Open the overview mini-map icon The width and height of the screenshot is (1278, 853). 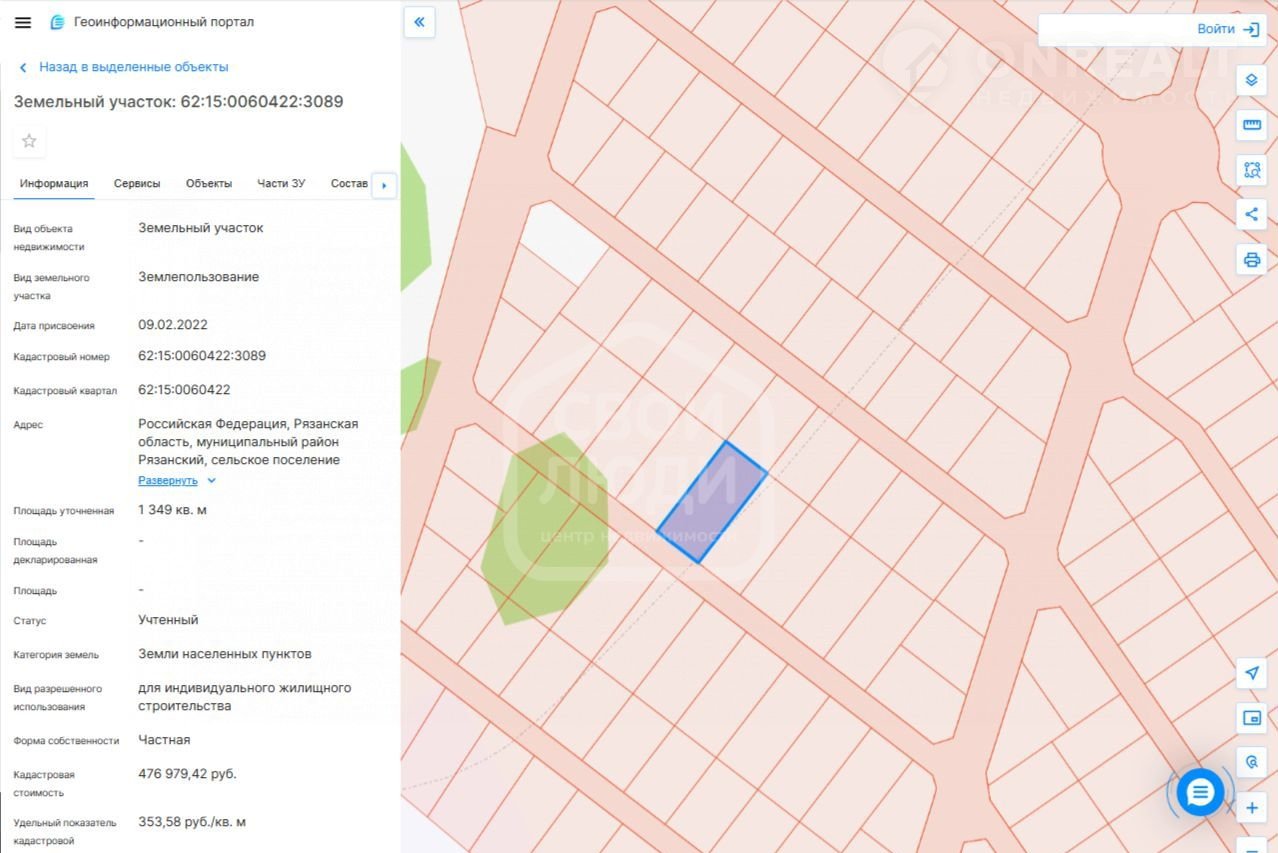pyautogui.click(x=1251, y=718)
